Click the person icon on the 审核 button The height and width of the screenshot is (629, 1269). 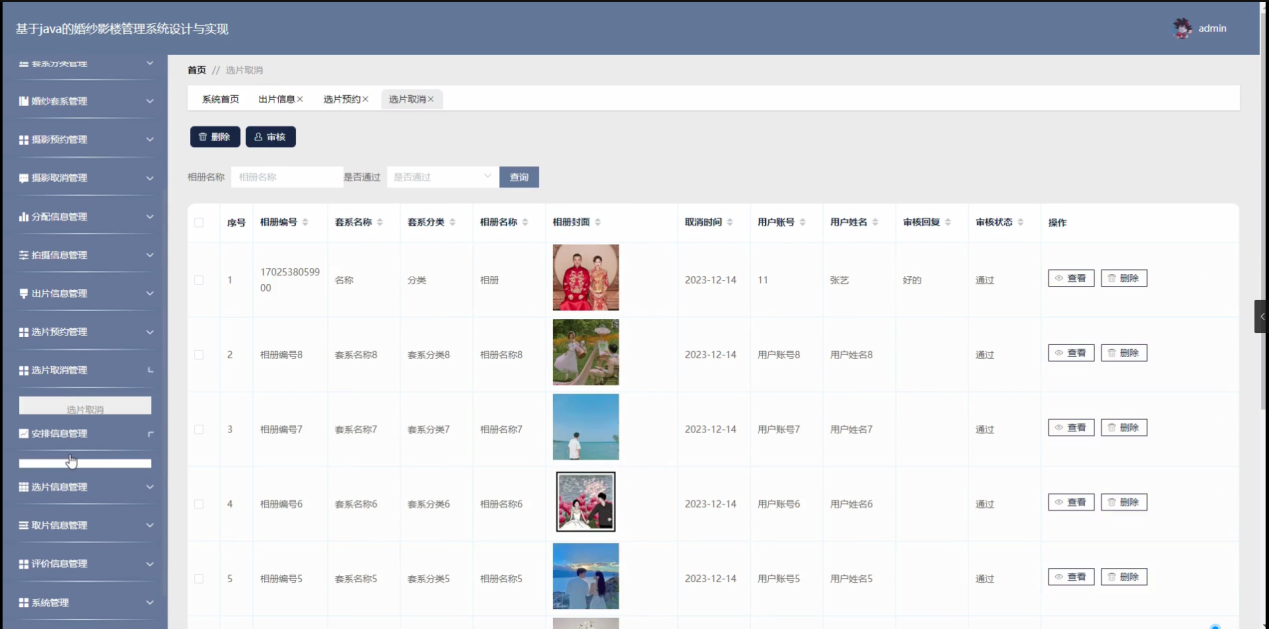259,136
